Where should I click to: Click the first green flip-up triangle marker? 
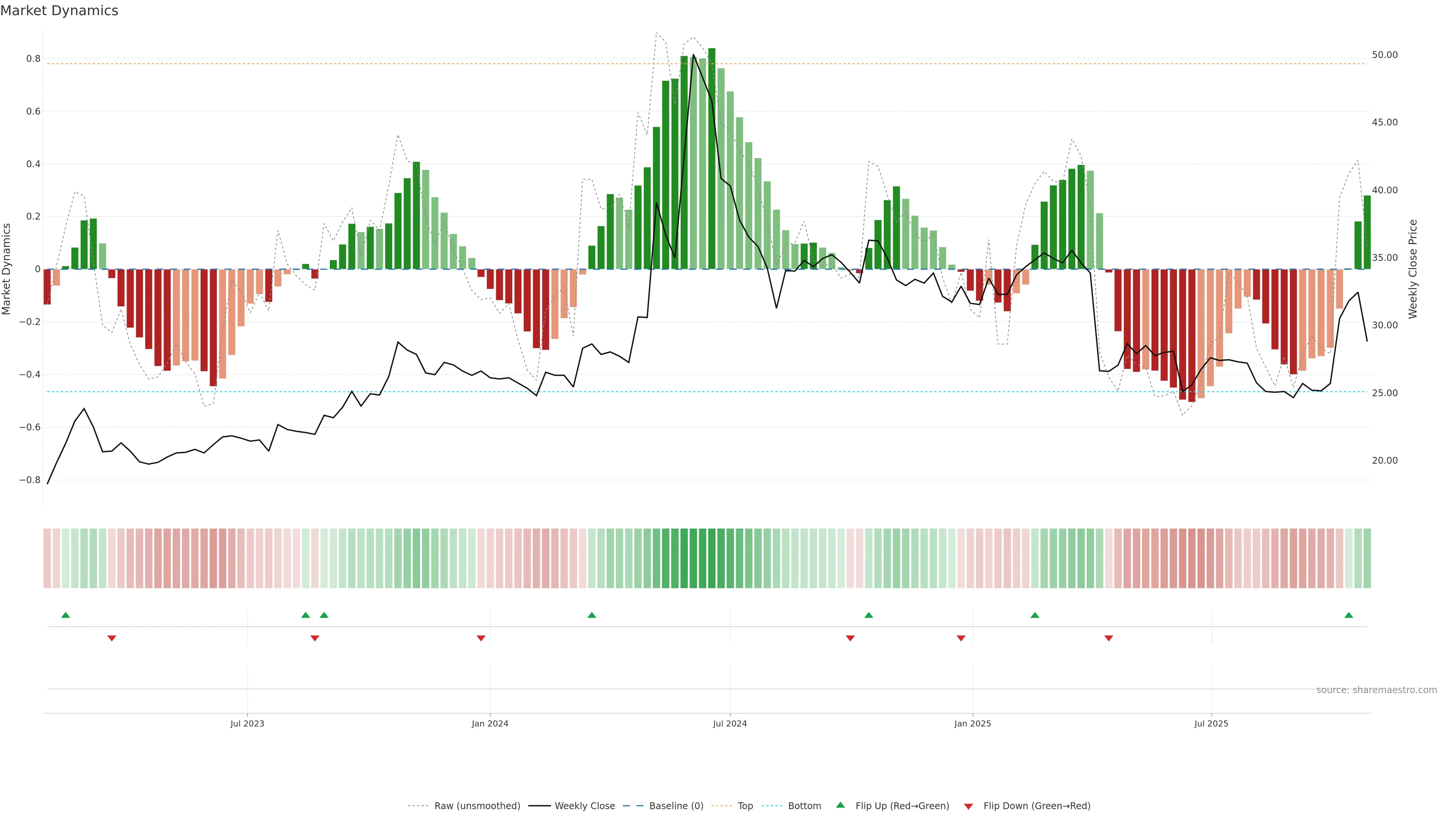click(x=66, y=615)
